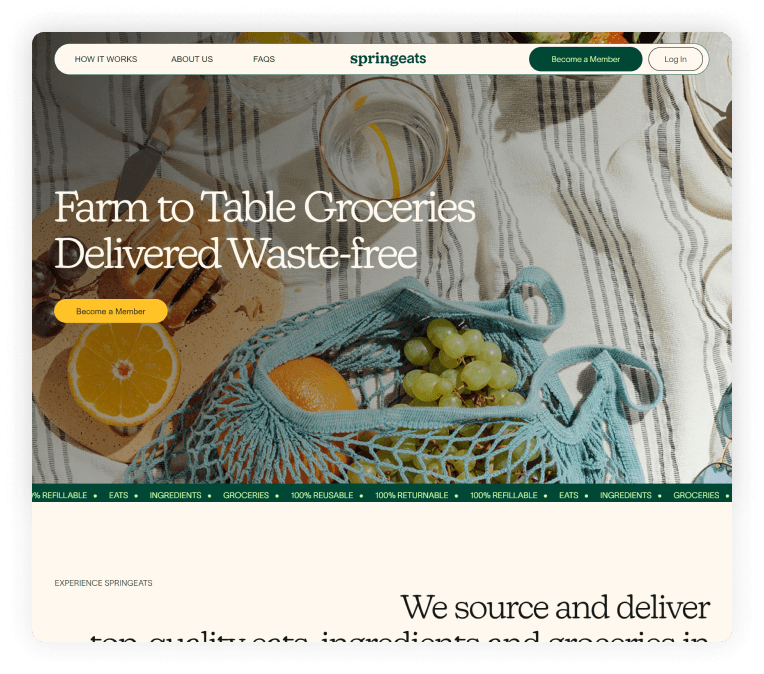Click 100% REFILLABLE in the ticker center

pyautogui.click(x=504, y=495)
